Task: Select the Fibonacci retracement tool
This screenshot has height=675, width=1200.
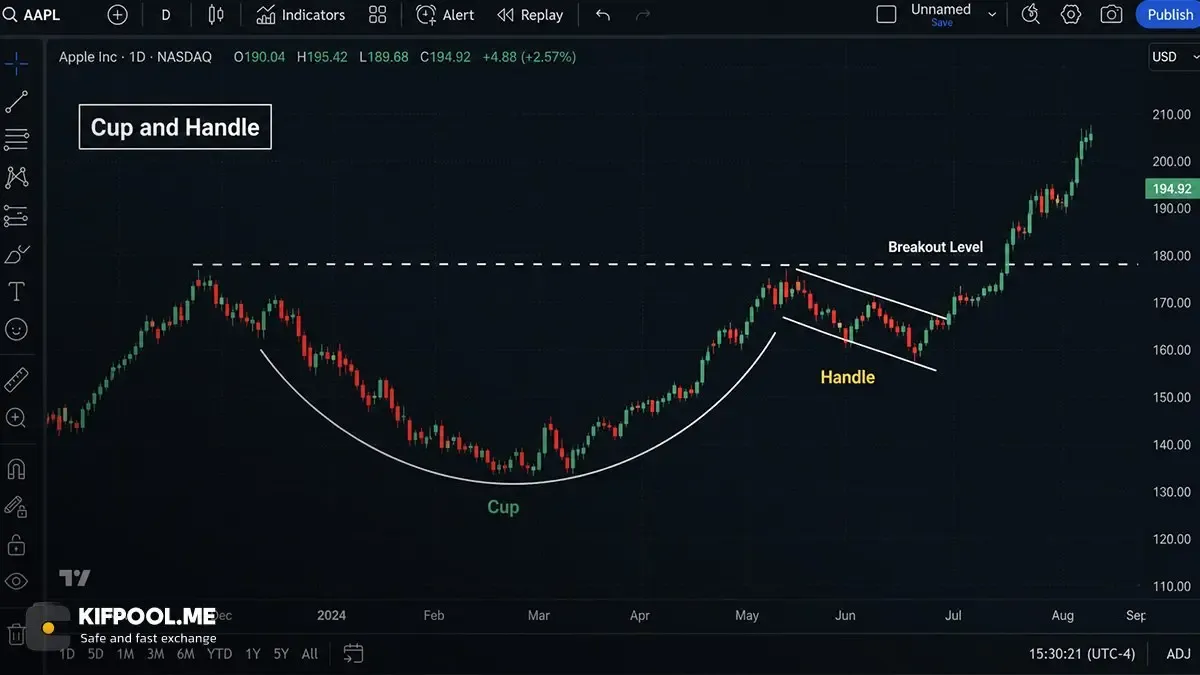Action: (16, 139)
